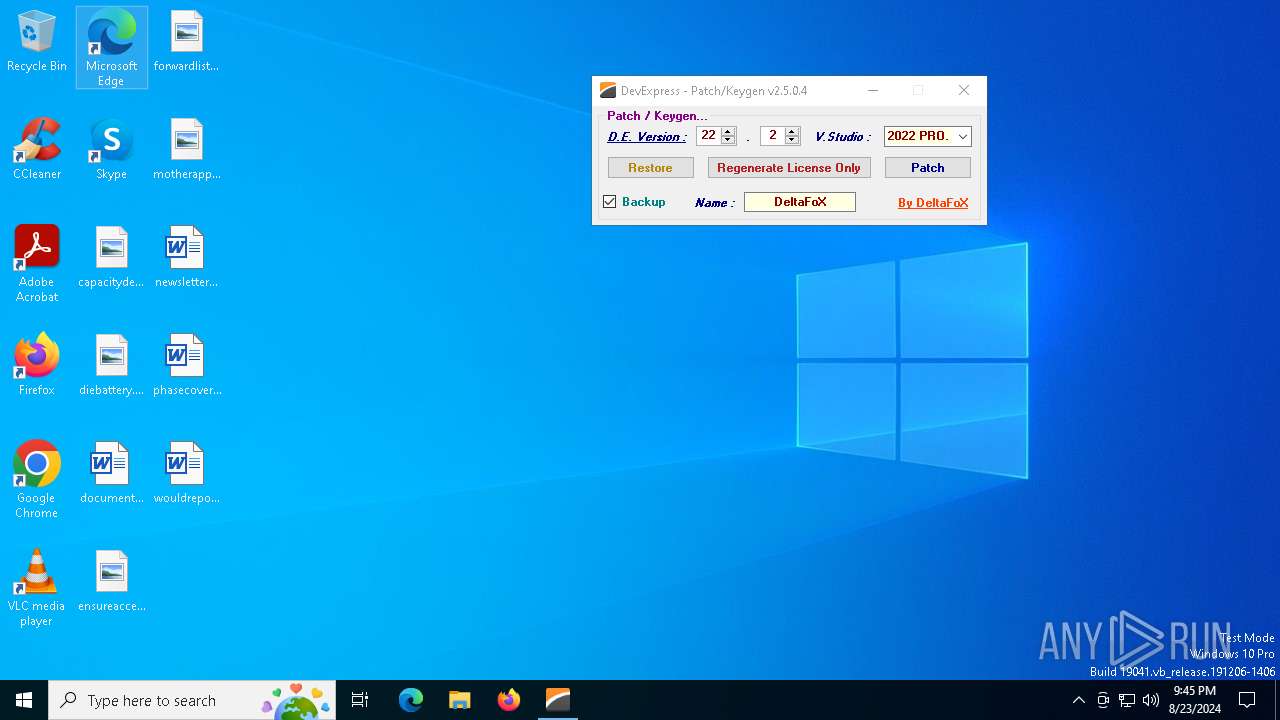This screenshot has height=720, width=1280.
Task: Increase the D.E. minor version number
Action: pyautogui.click(x=792, y=132)
